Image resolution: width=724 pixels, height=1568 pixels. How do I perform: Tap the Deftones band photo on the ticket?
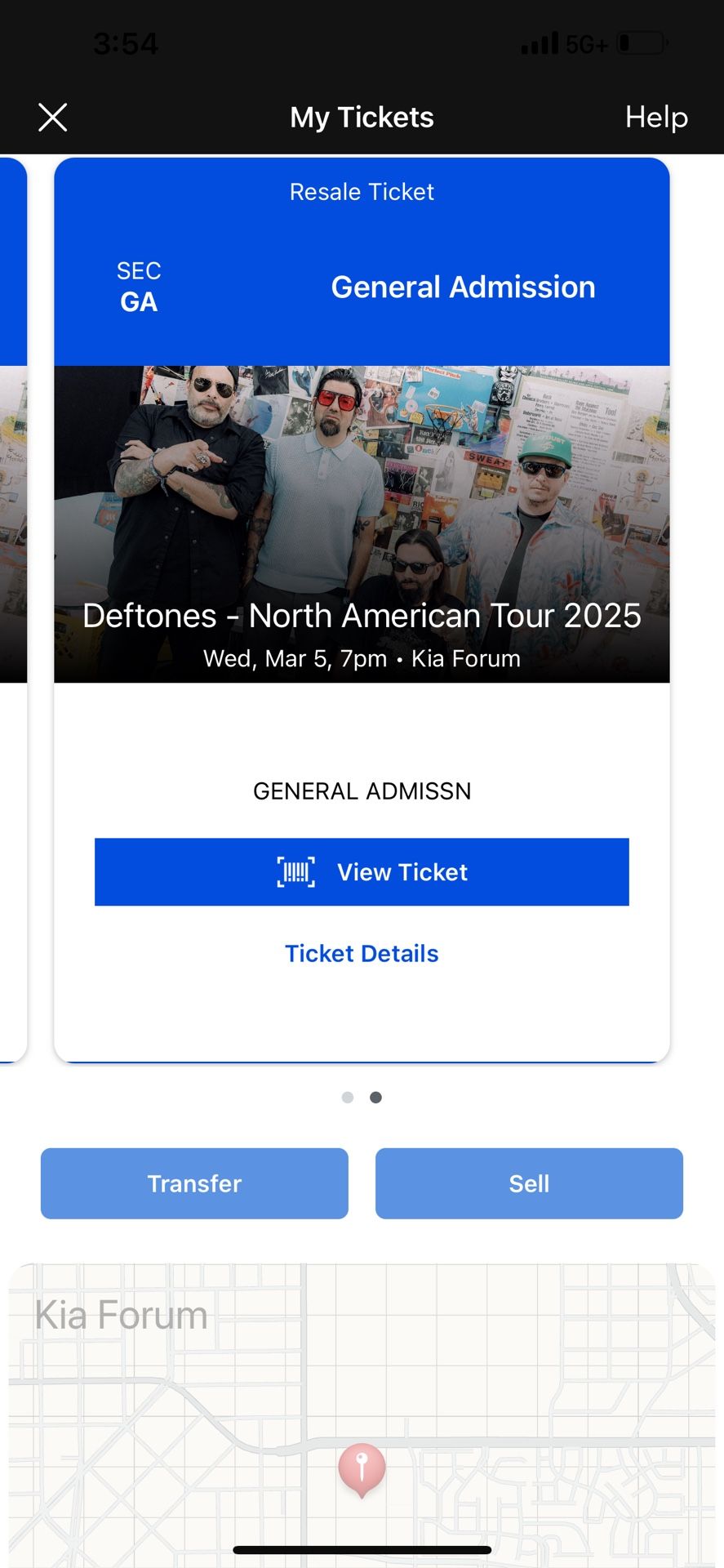pyautogui.click(x=362, y=490)
